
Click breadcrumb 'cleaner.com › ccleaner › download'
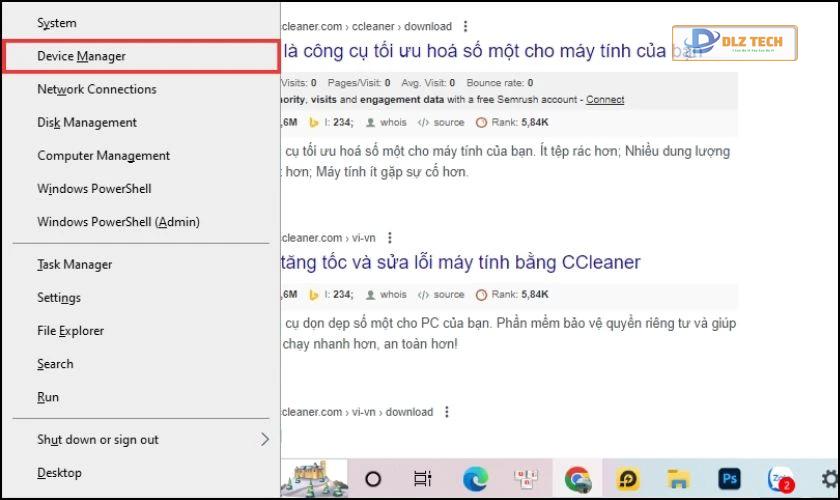[x=367, y=26]
